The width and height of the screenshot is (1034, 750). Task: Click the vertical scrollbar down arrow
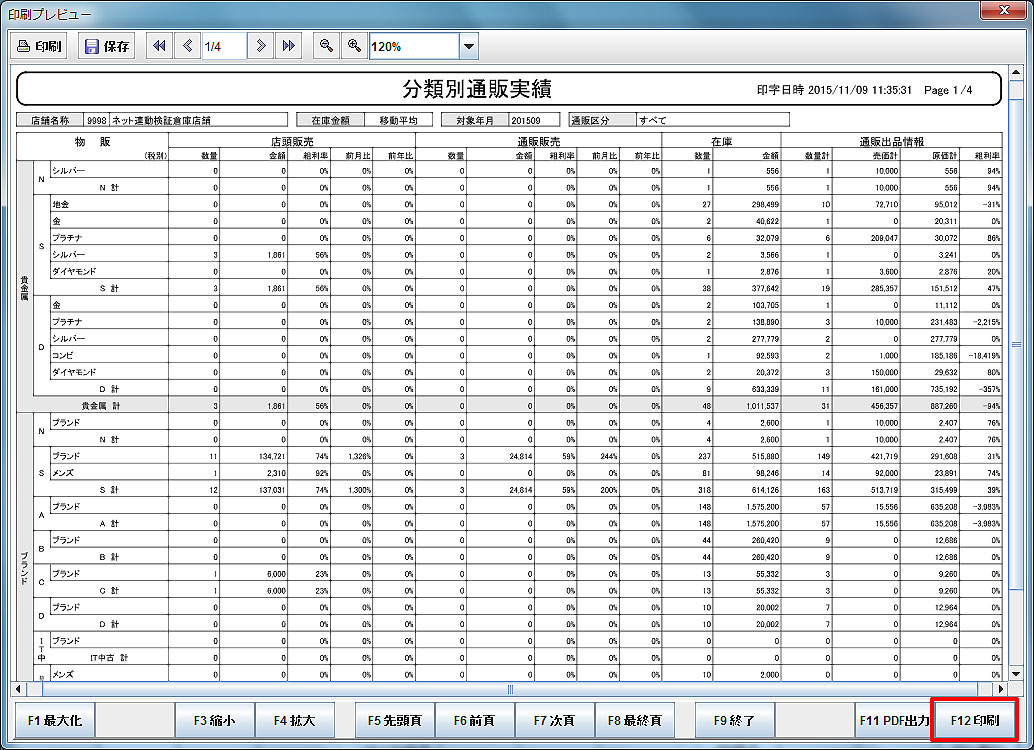coord(1015,674)
